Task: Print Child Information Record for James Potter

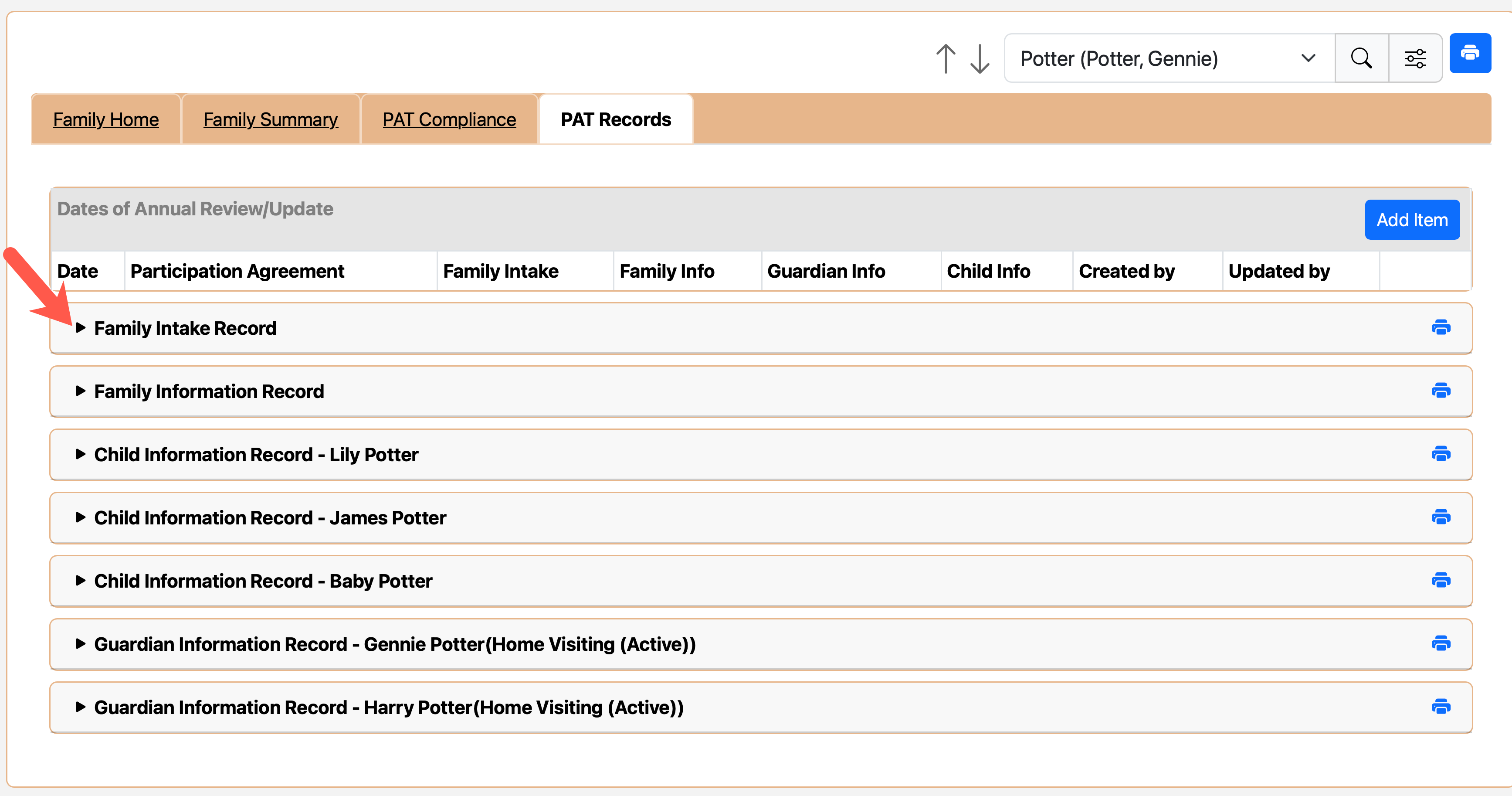Action: [1441, 517]
